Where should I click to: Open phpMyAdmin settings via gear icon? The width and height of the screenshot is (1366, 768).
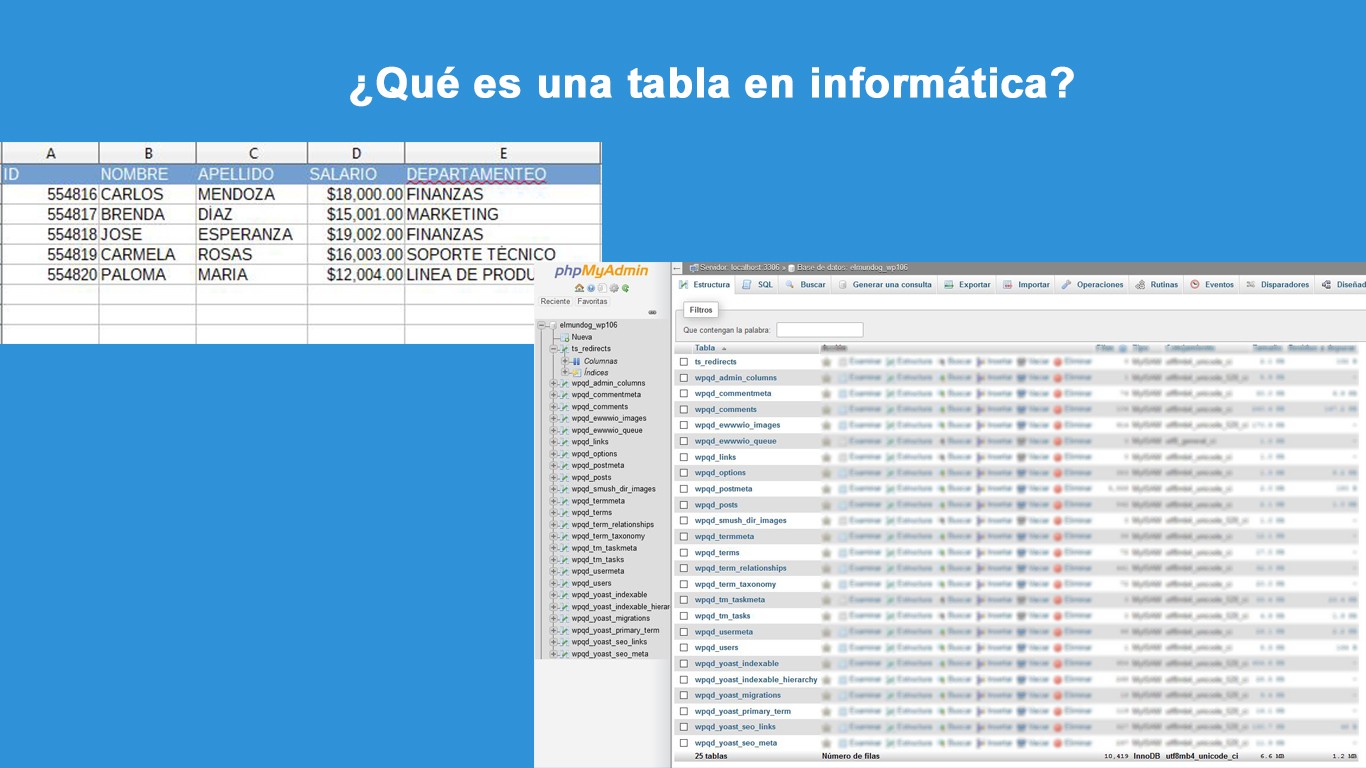pos(614,288)
